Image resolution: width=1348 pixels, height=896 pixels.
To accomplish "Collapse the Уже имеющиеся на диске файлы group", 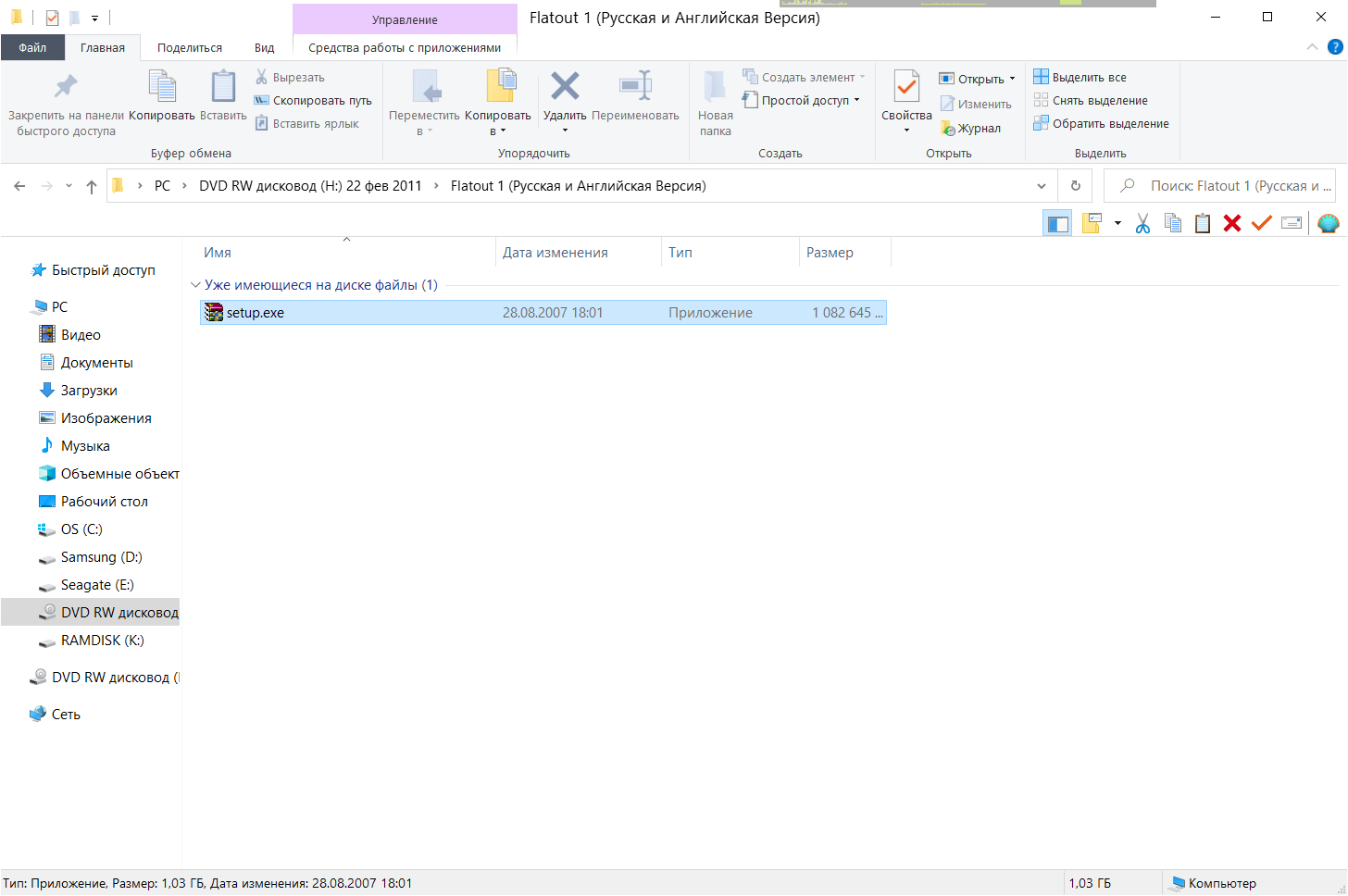I will [x=195, y=285].
